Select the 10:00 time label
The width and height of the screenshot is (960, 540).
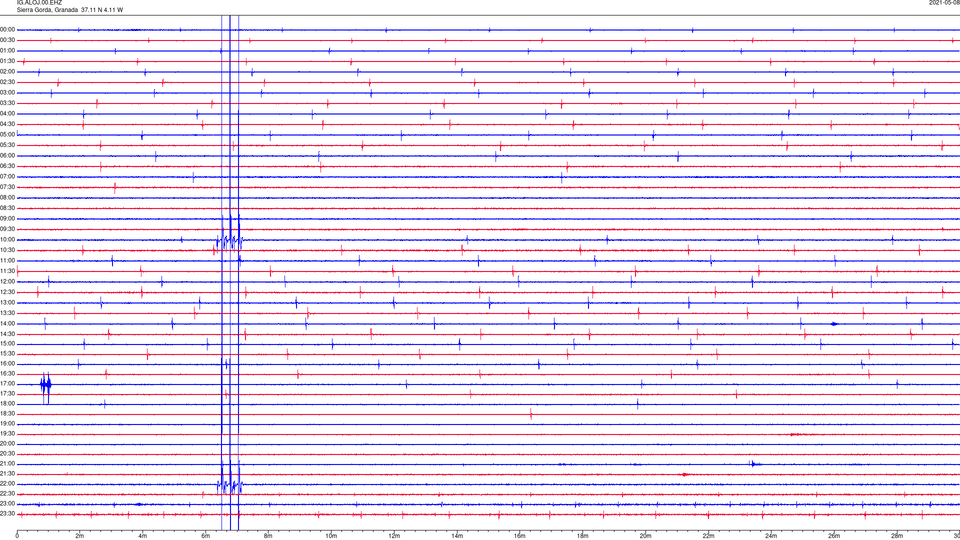click(8, 240)
